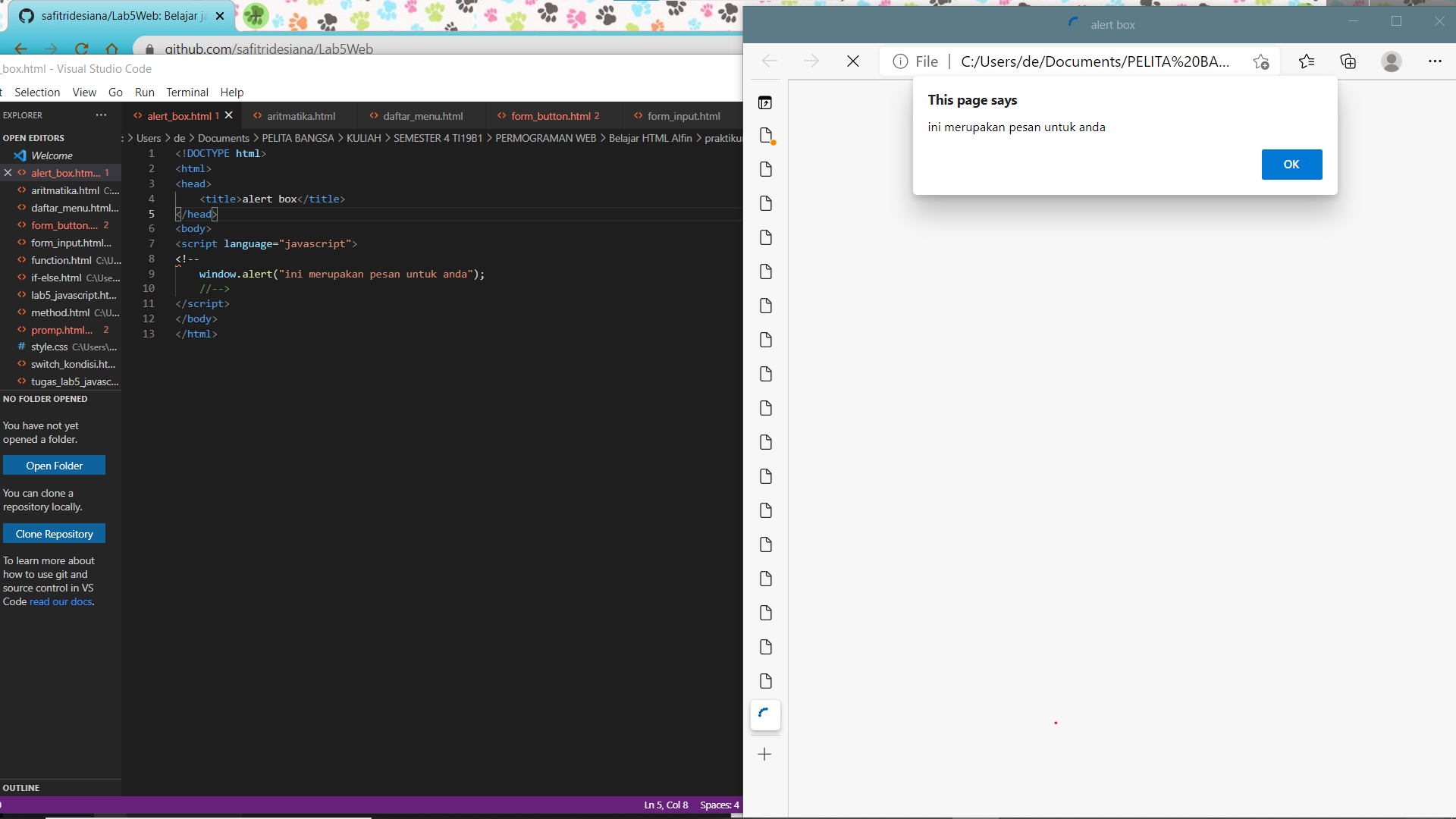
Task: Open Edge Collections icon
Action: click(1348, 61)
